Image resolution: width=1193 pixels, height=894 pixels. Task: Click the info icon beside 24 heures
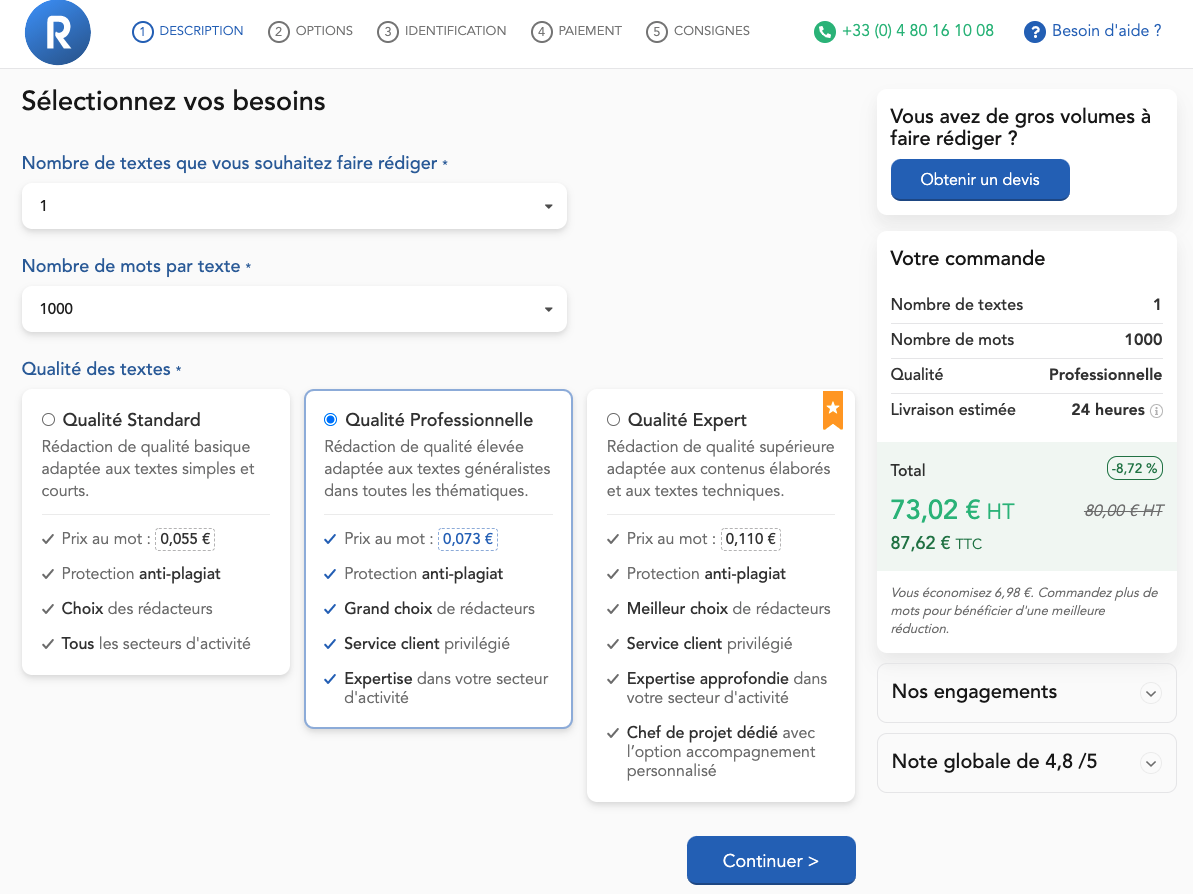(1156, 411)
